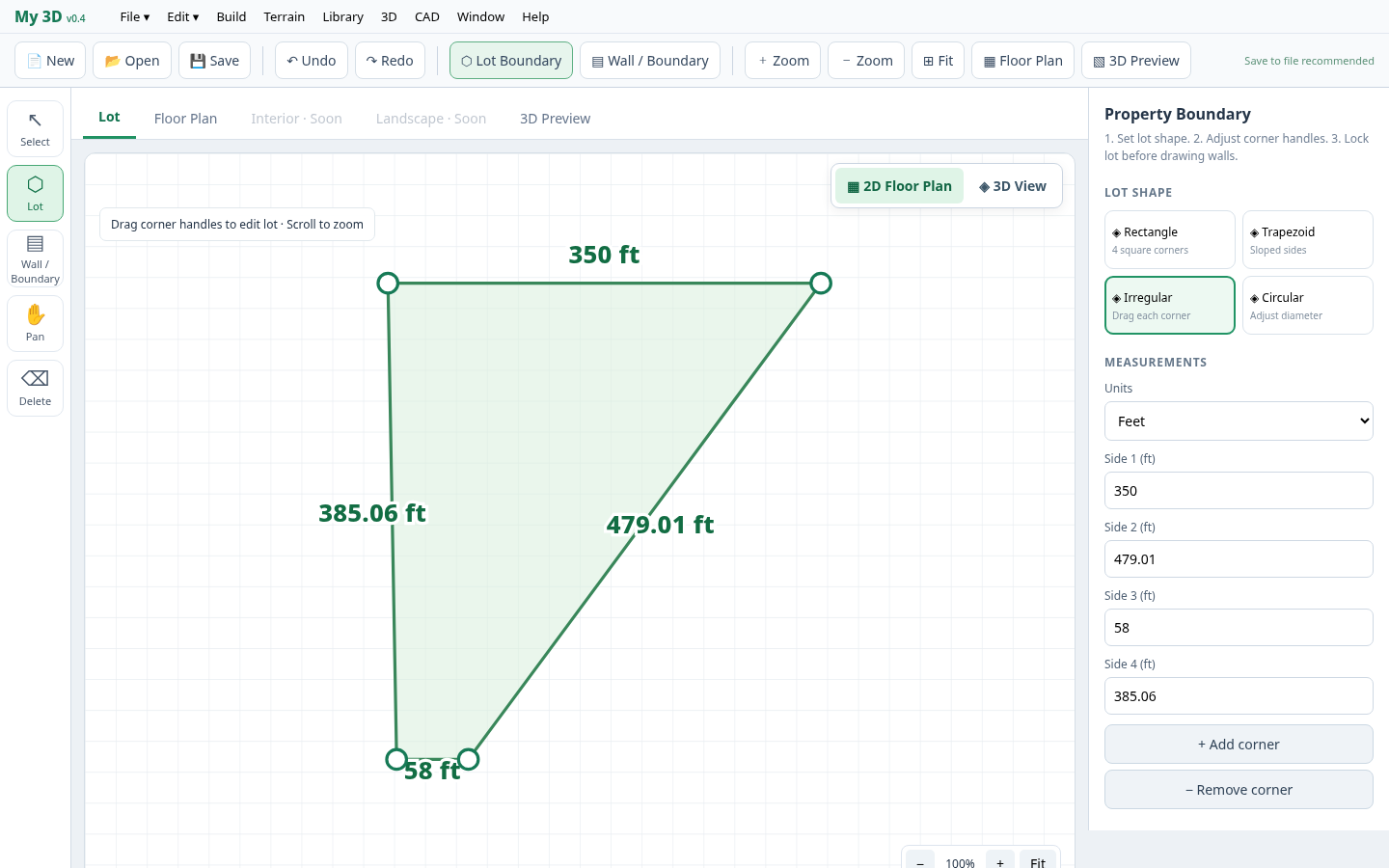Undo the last action
The image size is (1389, 868).
312,60
